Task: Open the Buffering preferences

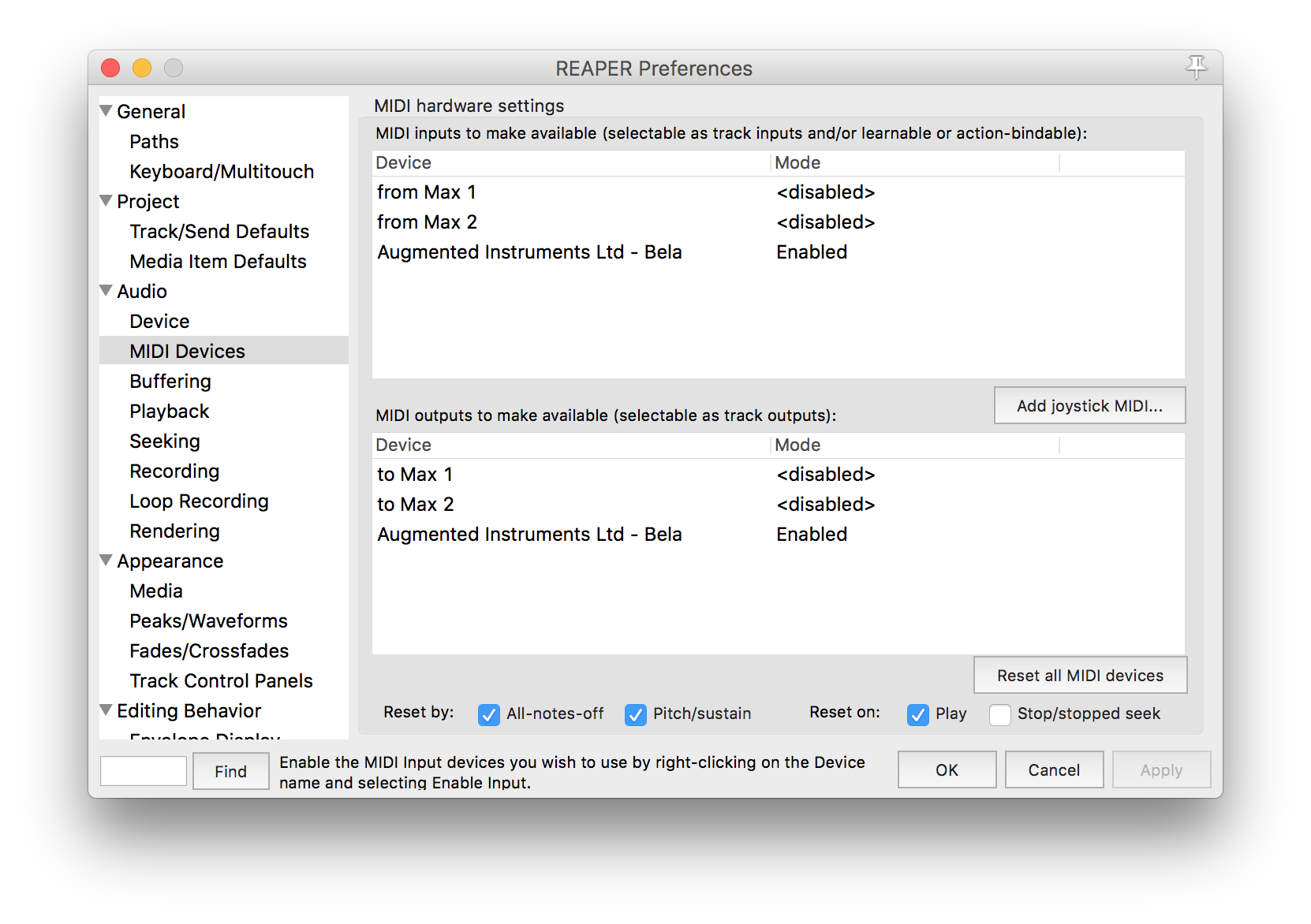Action: coord(170,382)
